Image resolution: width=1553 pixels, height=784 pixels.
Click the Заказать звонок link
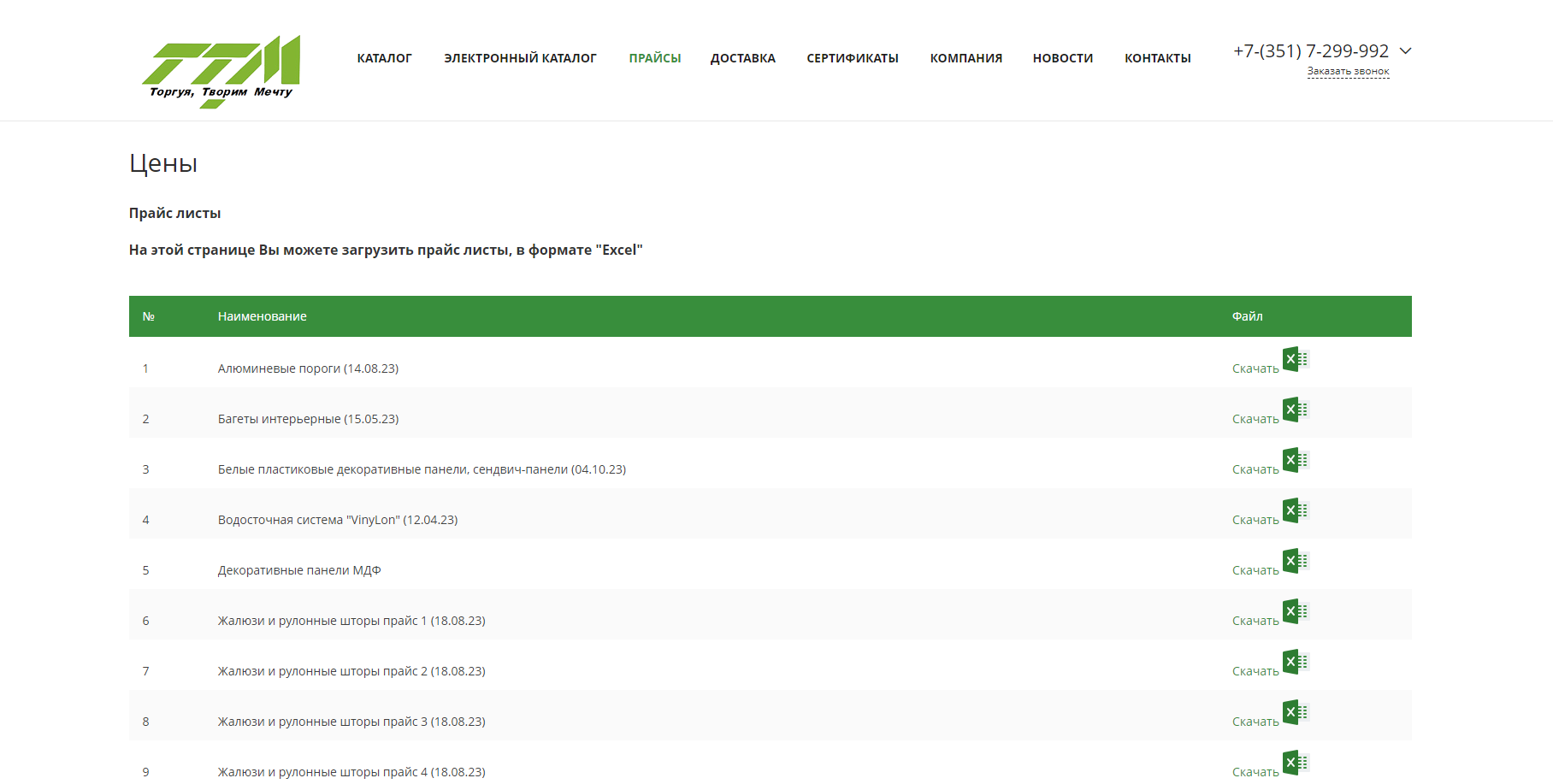[x=1348, y=72]
